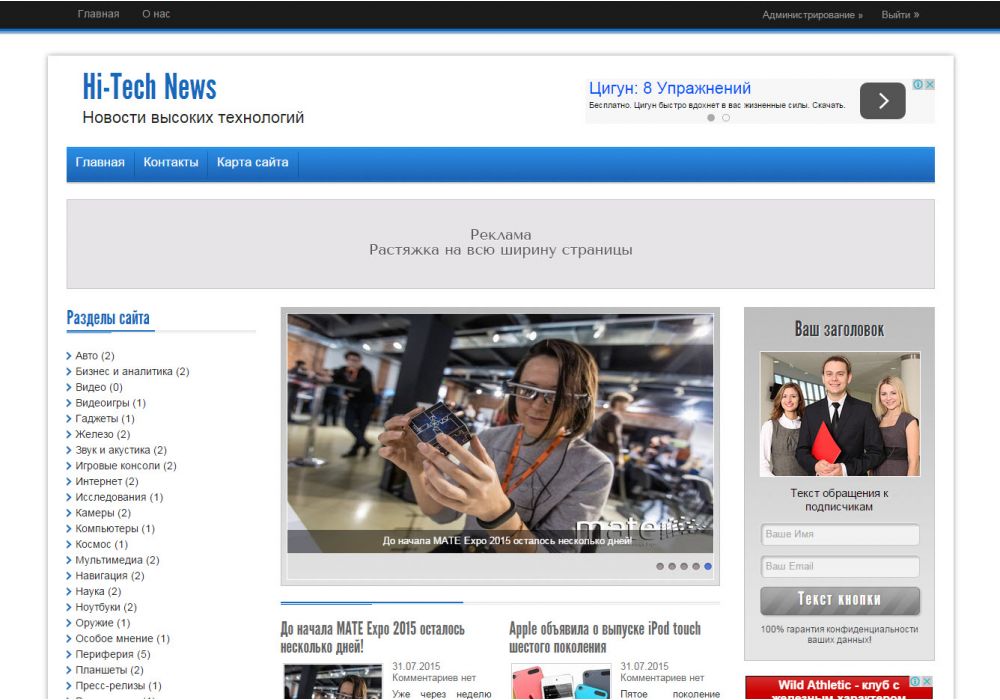This screenshot has width=1000, height=700.
Task: Log out via Выйти
Action: click(x=900, y=15)
